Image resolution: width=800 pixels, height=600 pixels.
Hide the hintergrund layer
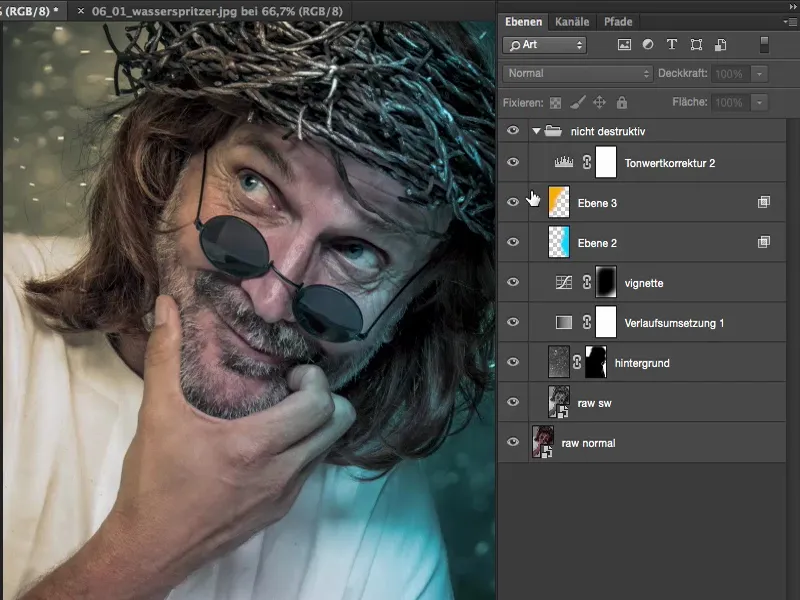coord(513,362)
